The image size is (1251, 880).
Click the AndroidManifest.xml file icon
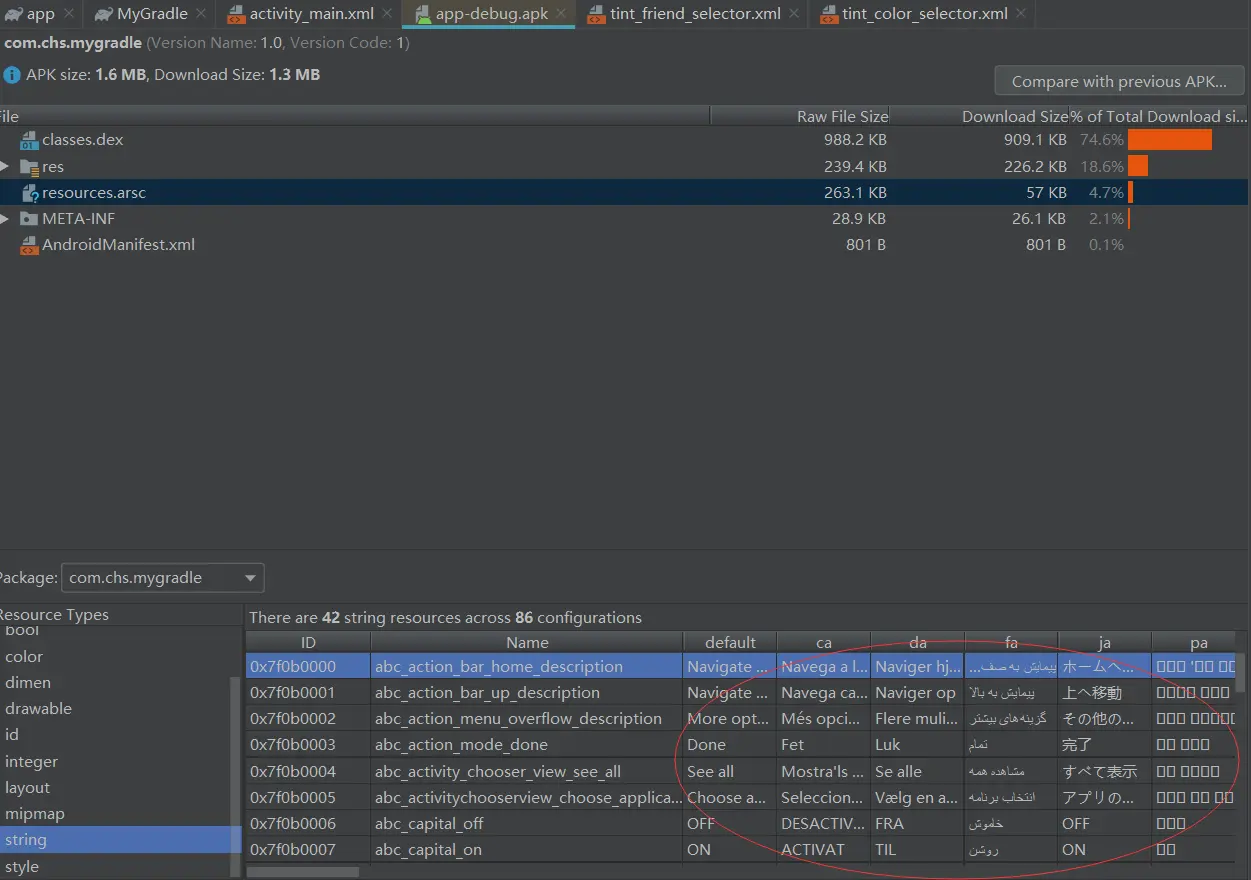[29, 245]
